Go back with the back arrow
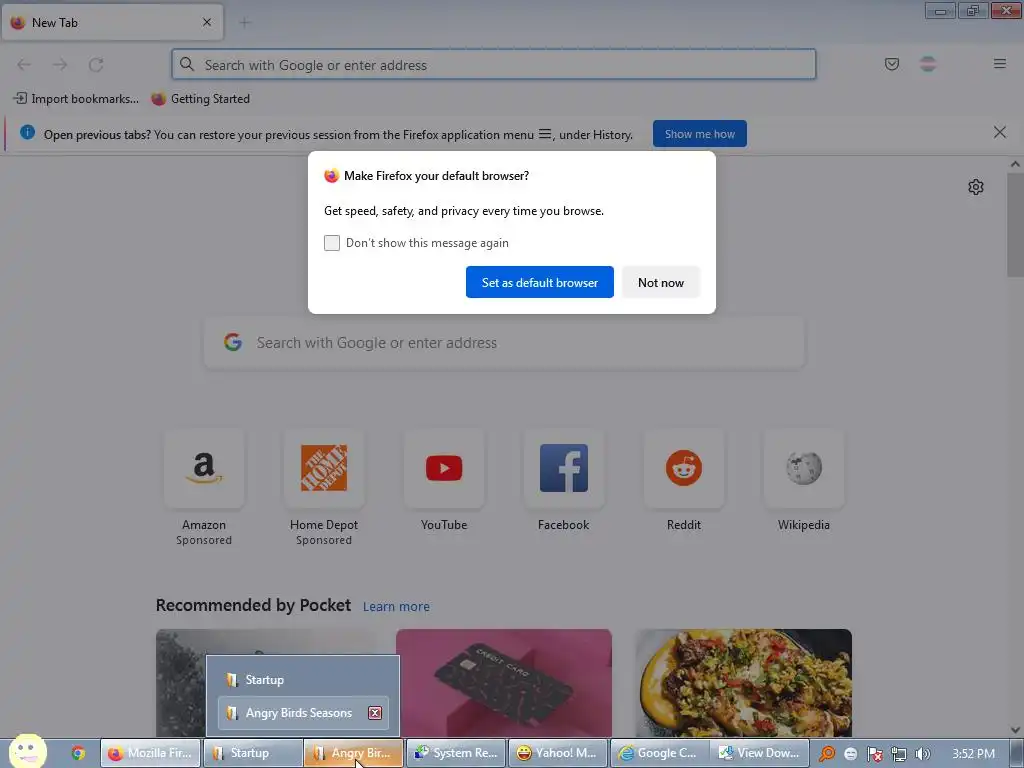Screen dimensions: 1024x768 24,64
